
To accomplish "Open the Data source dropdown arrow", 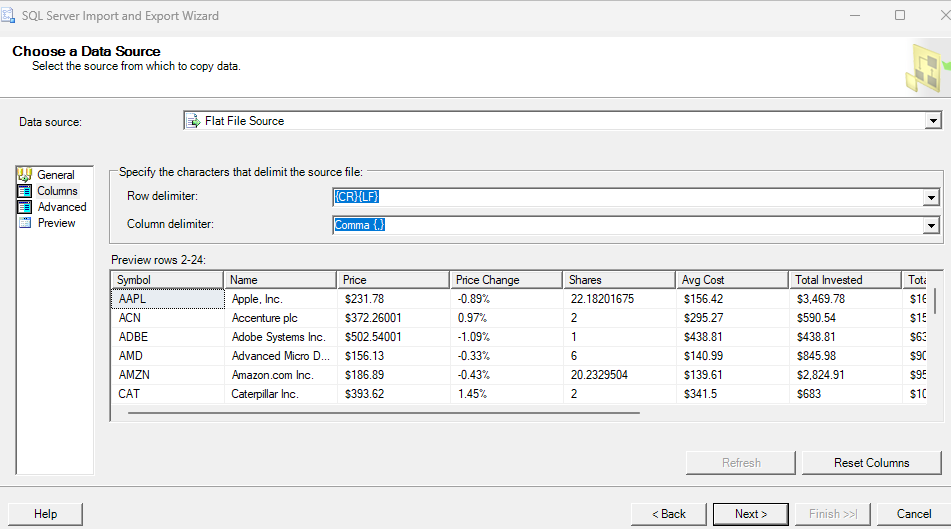I will click(933, 121).
